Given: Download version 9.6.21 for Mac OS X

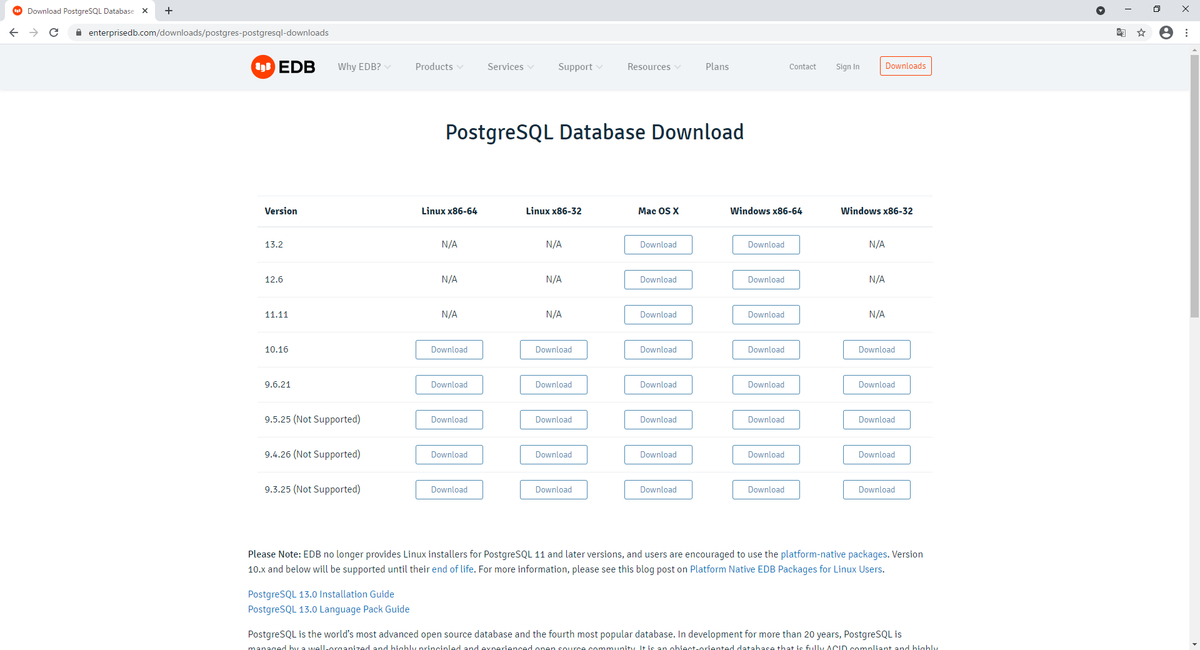Looking at the screenshot, I should (658, 385).
